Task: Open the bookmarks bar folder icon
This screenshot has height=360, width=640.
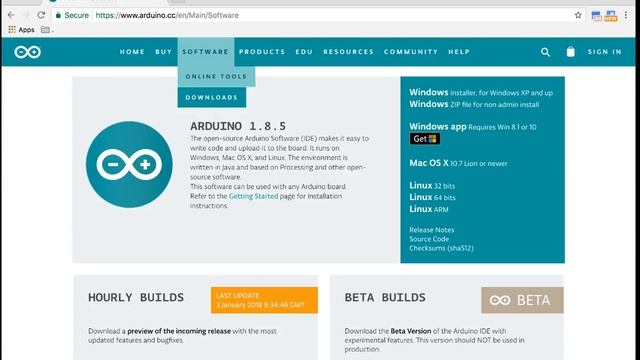Action: click(45, 29)
